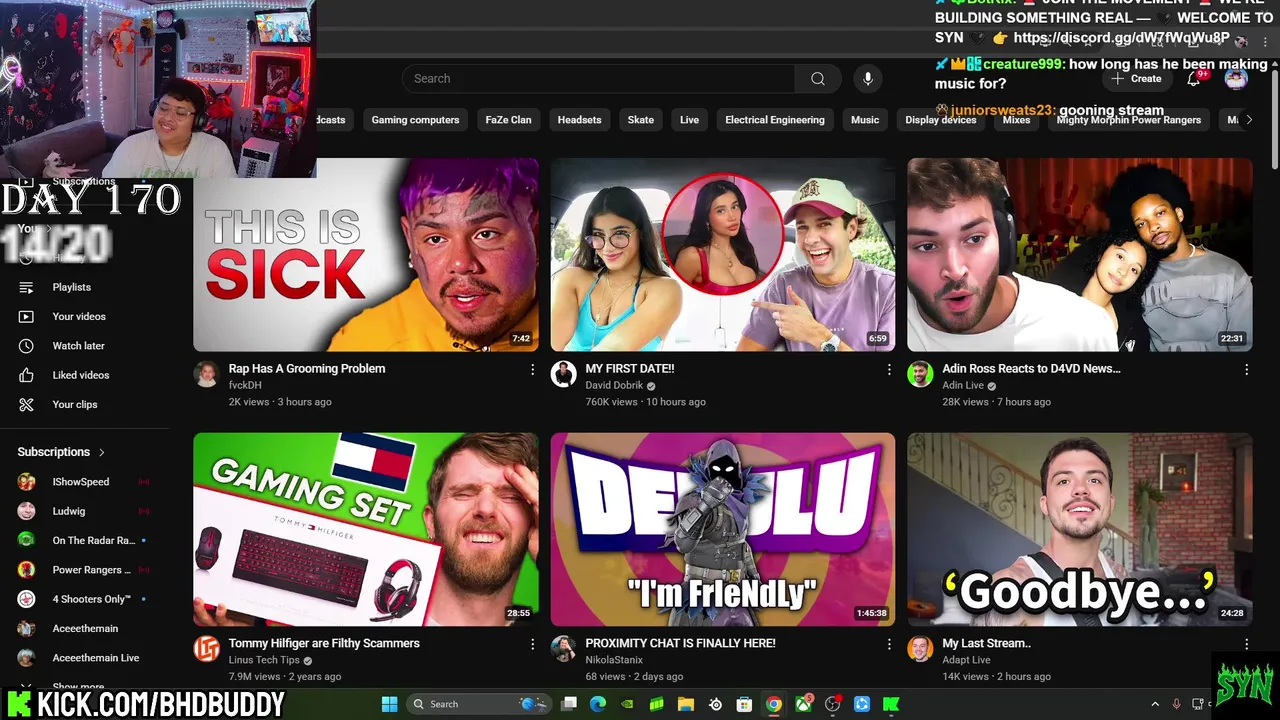Open Microsoft Store from the taskbar

point(744,704)
